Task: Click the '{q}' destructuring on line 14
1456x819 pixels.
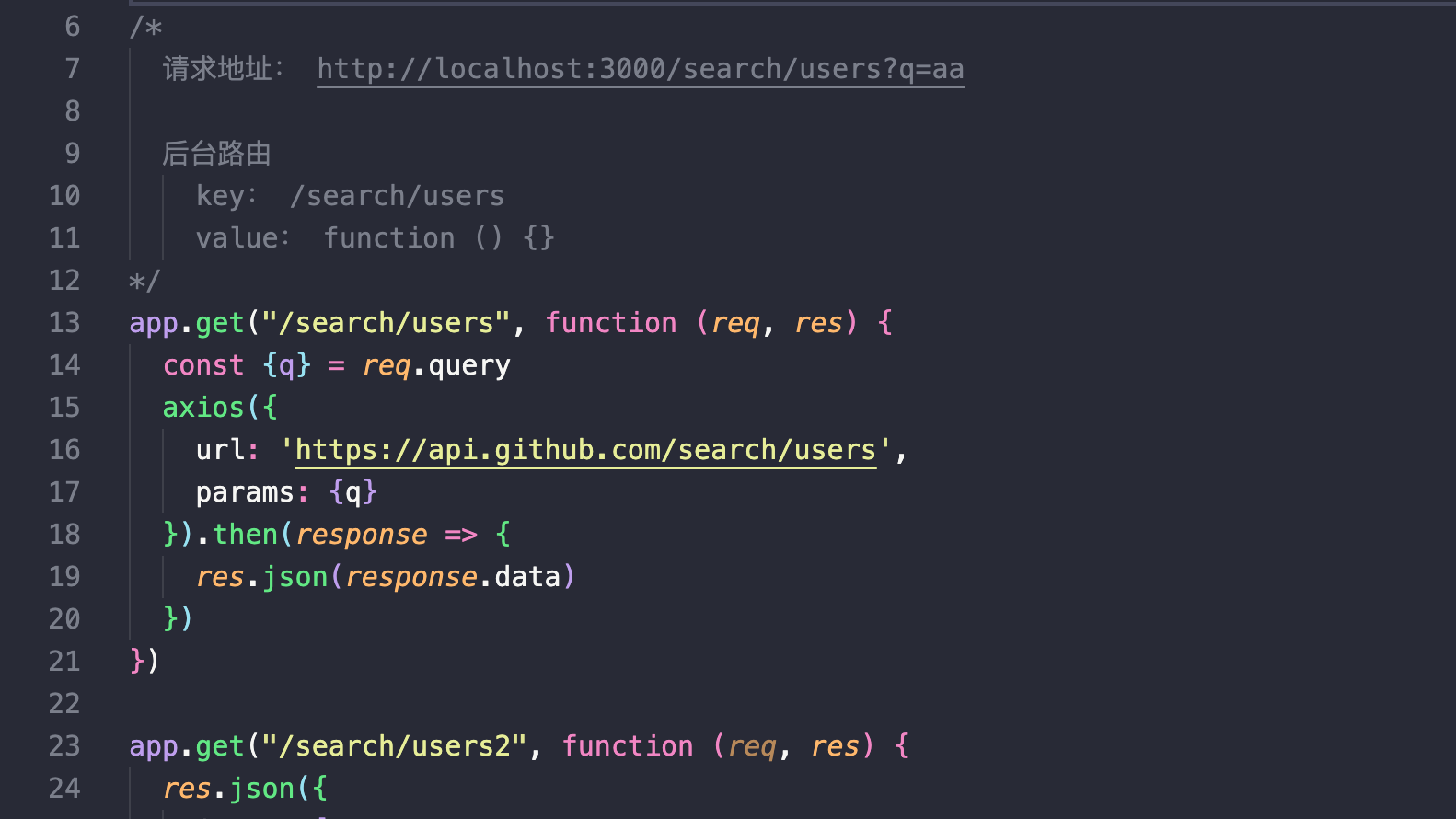Action: click(x=287, y=365)
